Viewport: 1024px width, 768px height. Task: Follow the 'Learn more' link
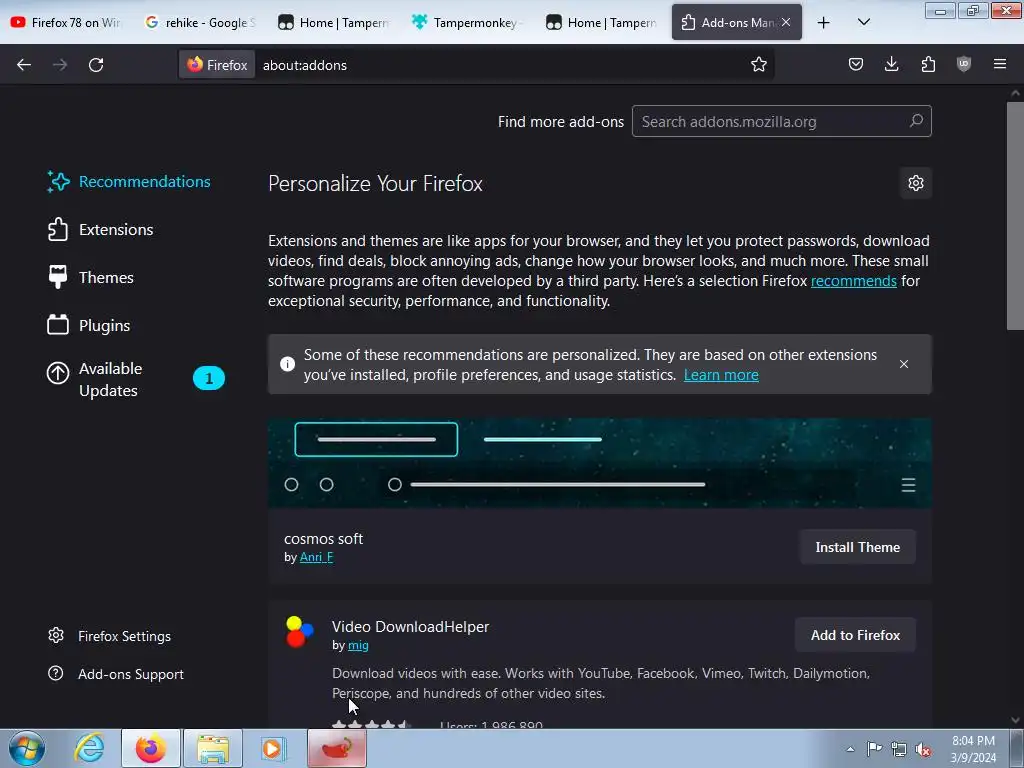tap(721, 375)
